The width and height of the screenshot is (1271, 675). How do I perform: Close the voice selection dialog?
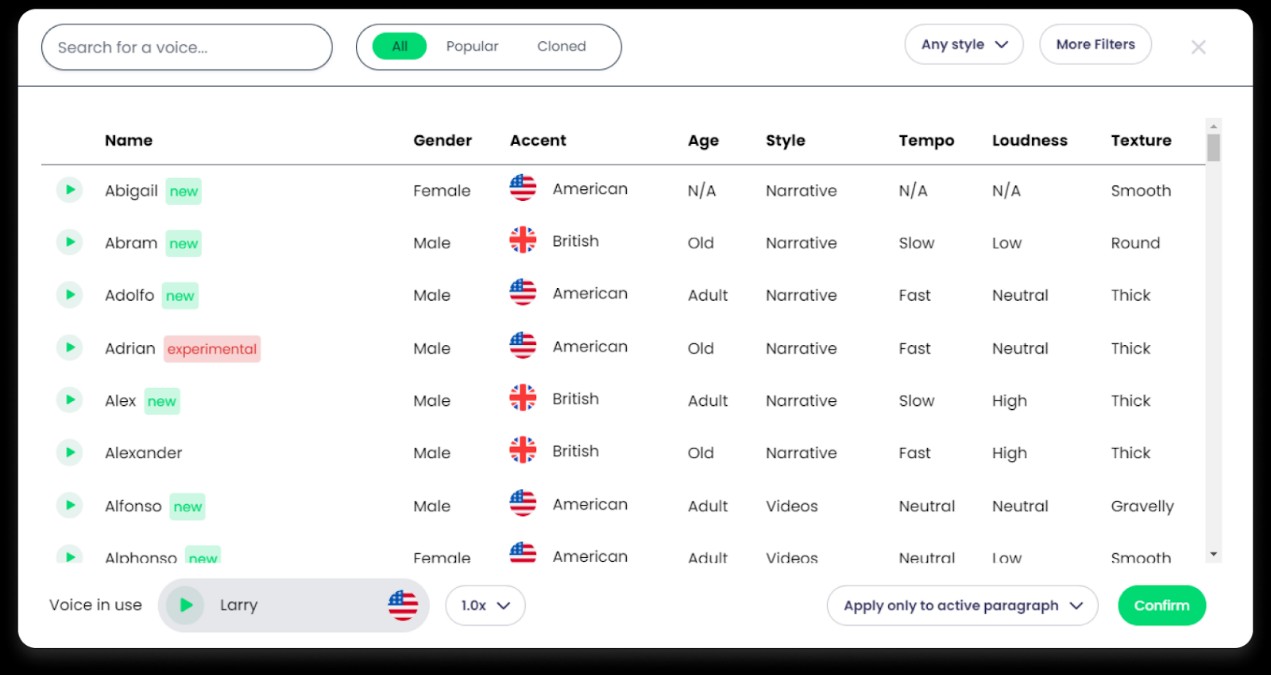click(1198, 47)
